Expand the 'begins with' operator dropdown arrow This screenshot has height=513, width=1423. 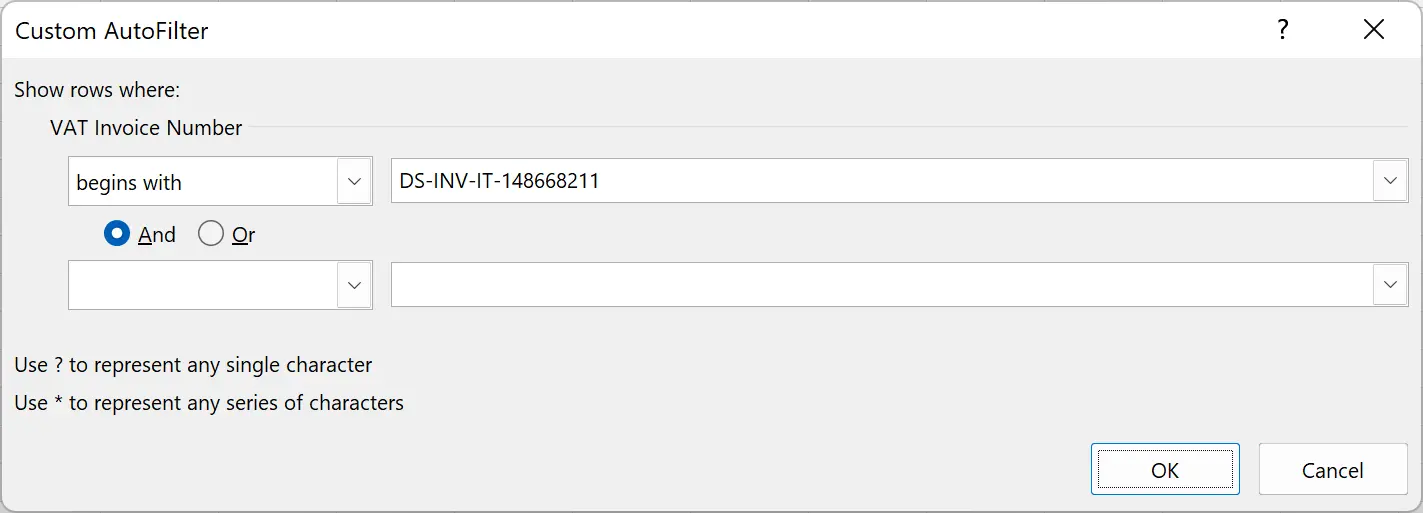tap(354, 181)
